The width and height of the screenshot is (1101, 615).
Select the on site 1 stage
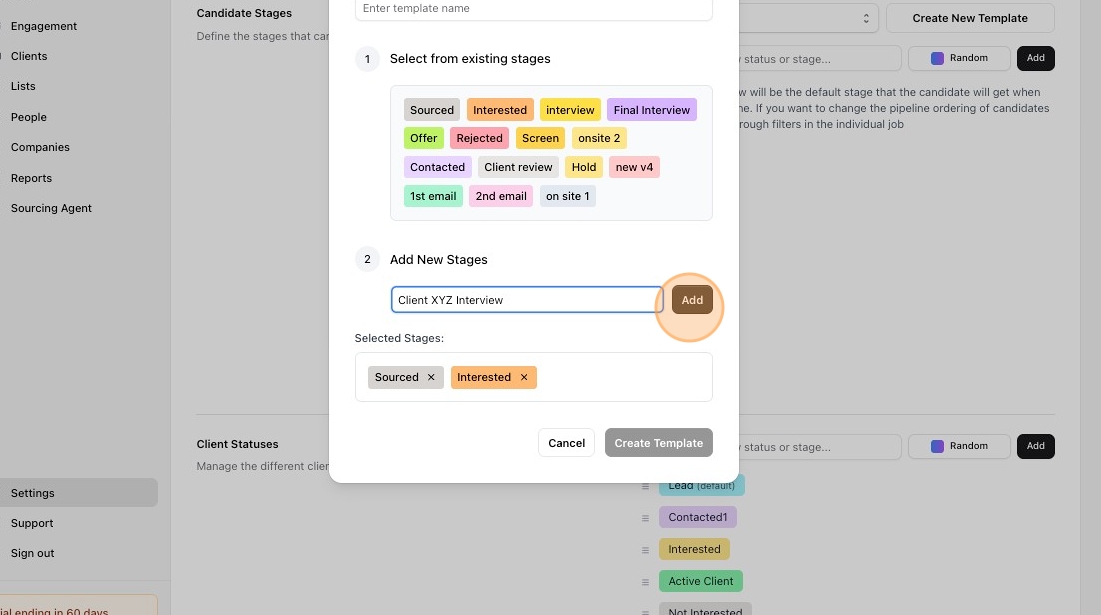click(x=567, y=196)
